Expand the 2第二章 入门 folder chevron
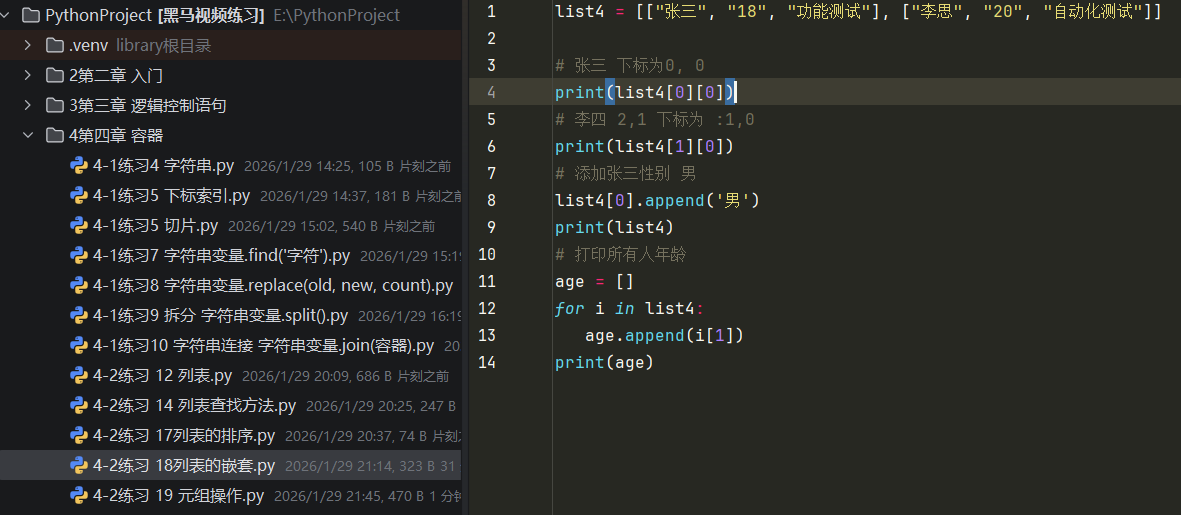 click(28, 75)
